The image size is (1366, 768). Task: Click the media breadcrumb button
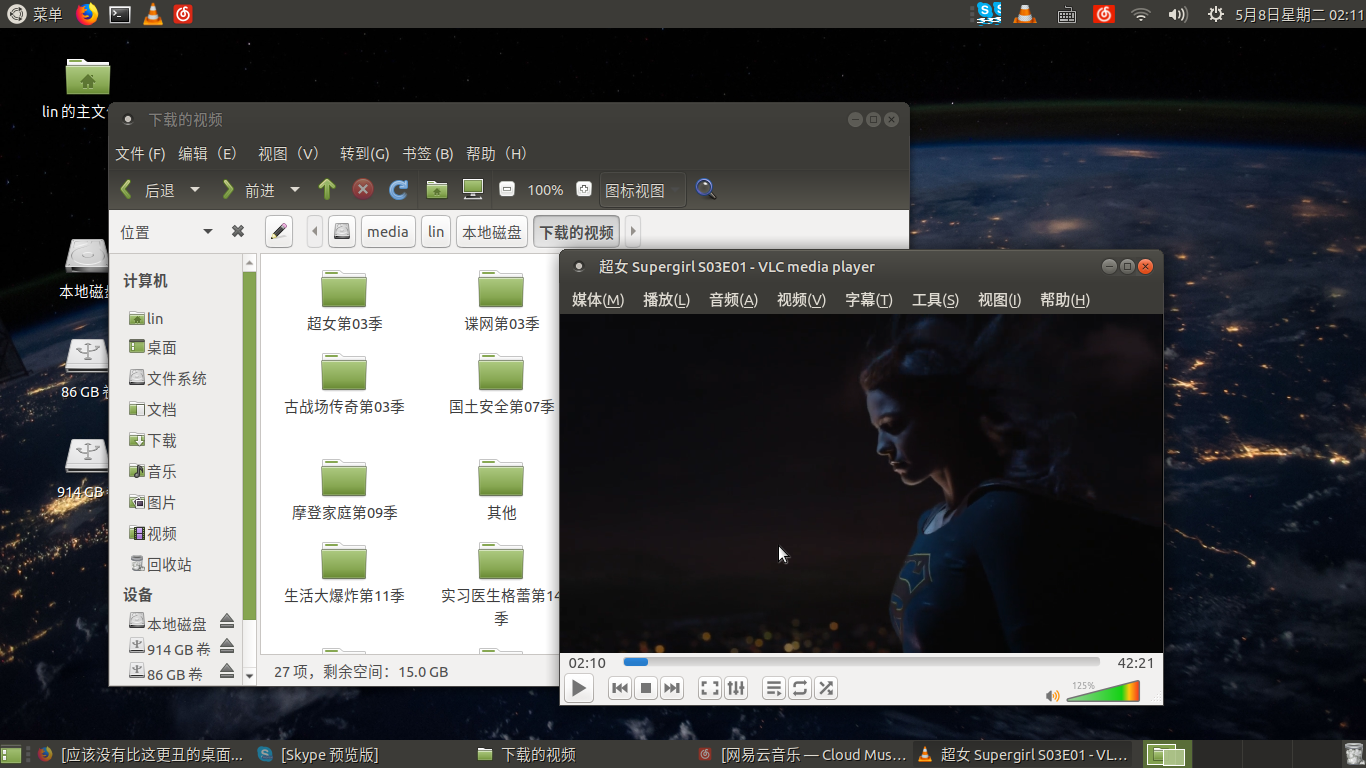click(388, 232)
